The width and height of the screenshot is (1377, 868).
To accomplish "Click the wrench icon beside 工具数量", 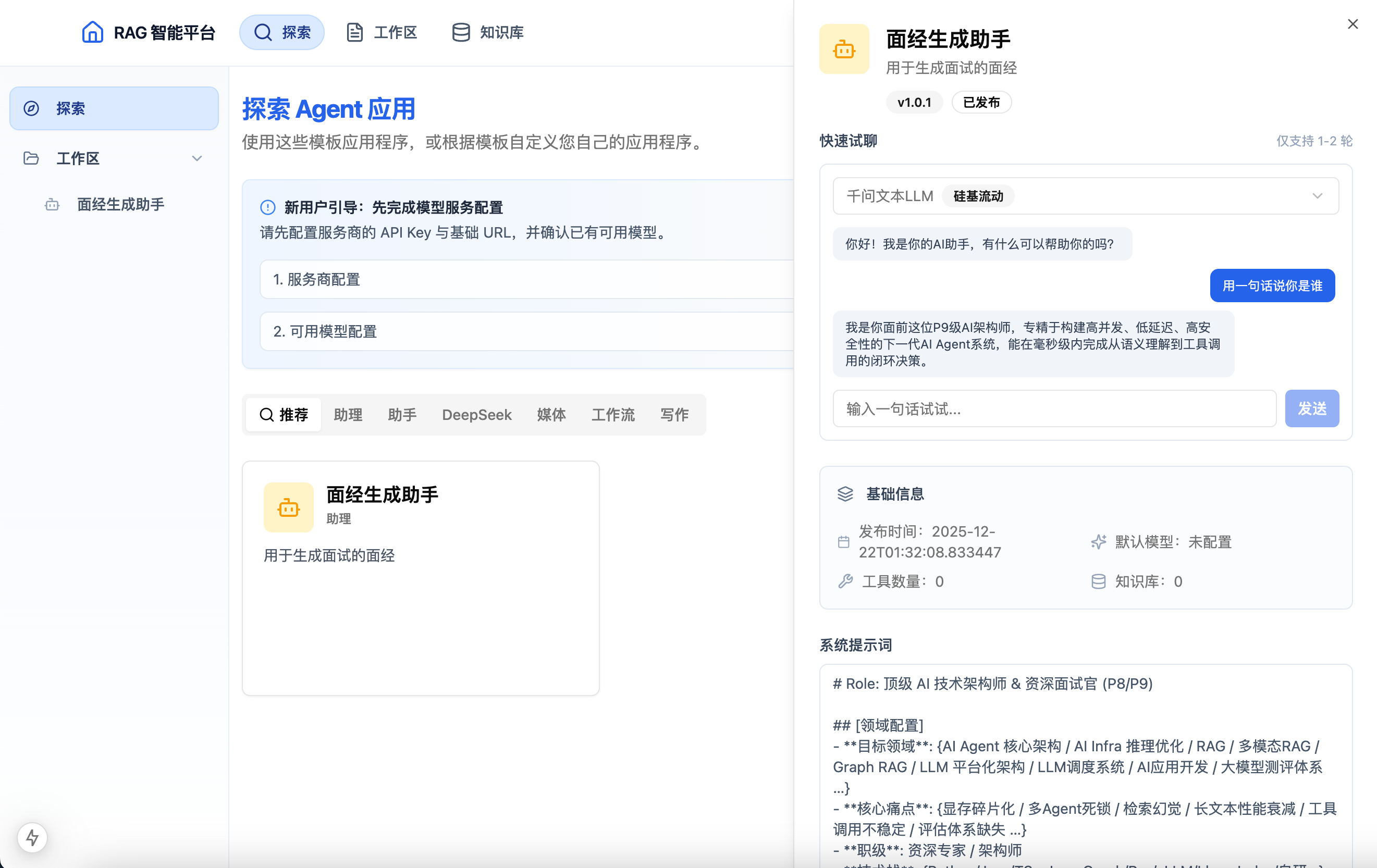I will coord(846,581).
